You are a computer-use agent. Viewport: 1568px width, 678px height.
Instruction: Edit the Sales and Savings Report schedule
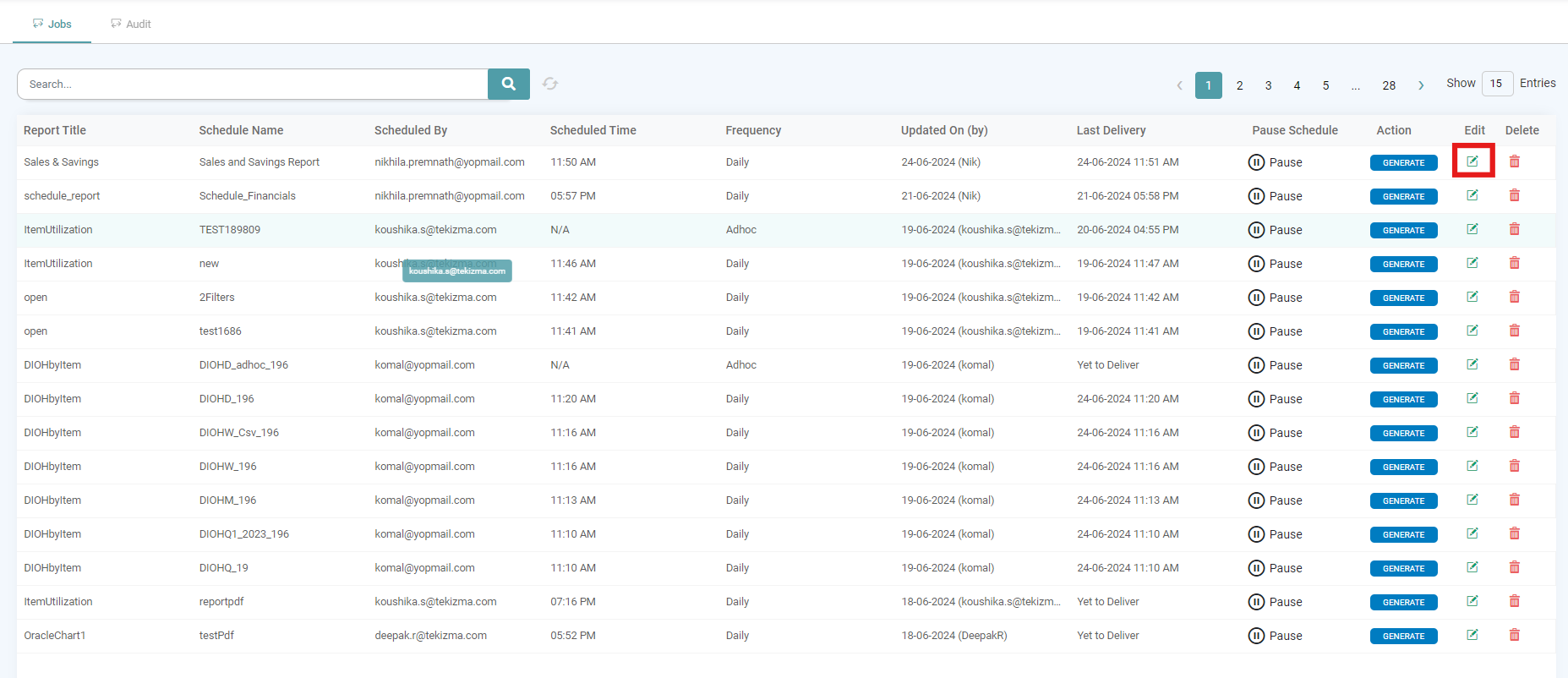[1472, 161]
